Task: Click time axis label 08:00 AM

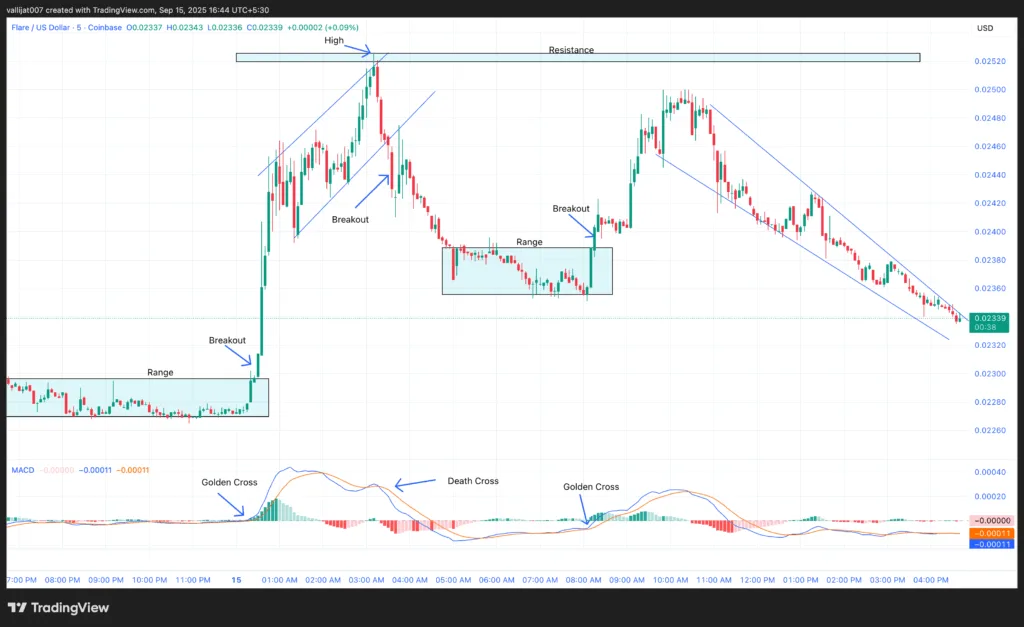Action: coord(583,580)
